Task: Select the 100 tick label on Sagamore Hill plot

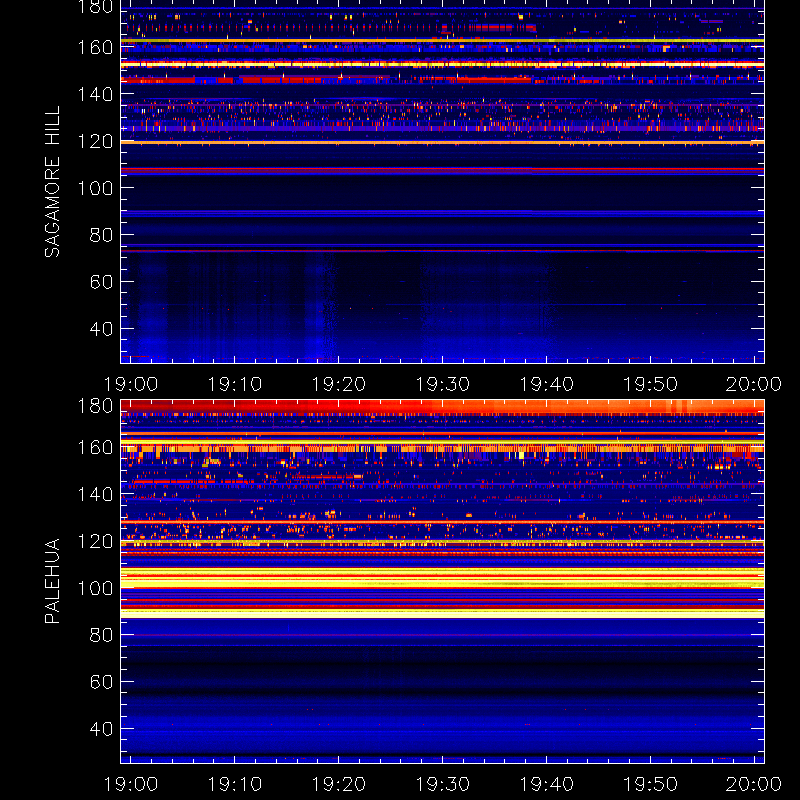Action: click(95, 188)
